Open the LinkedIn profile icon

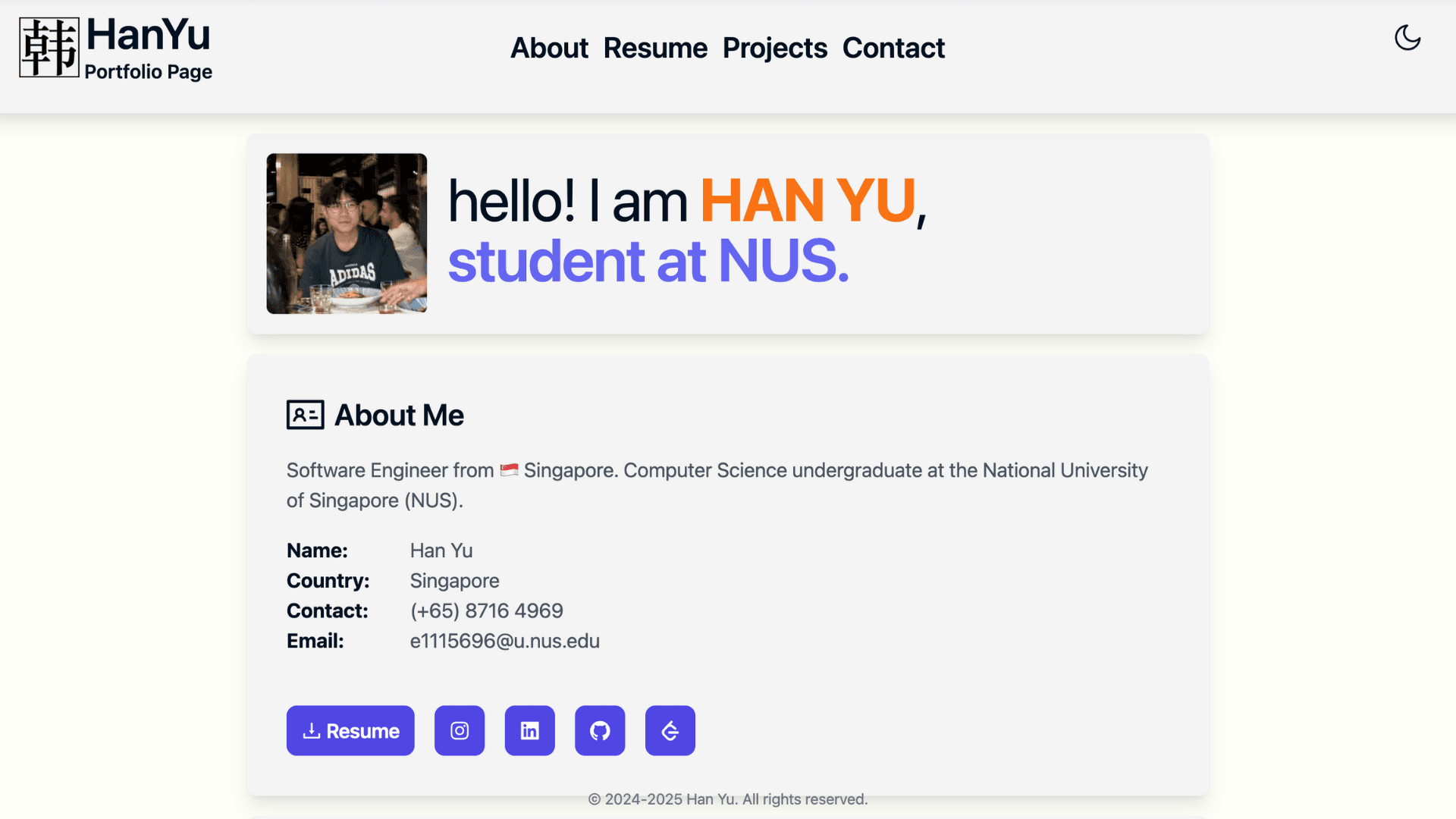pyautogui.click(x=529, y=731)
